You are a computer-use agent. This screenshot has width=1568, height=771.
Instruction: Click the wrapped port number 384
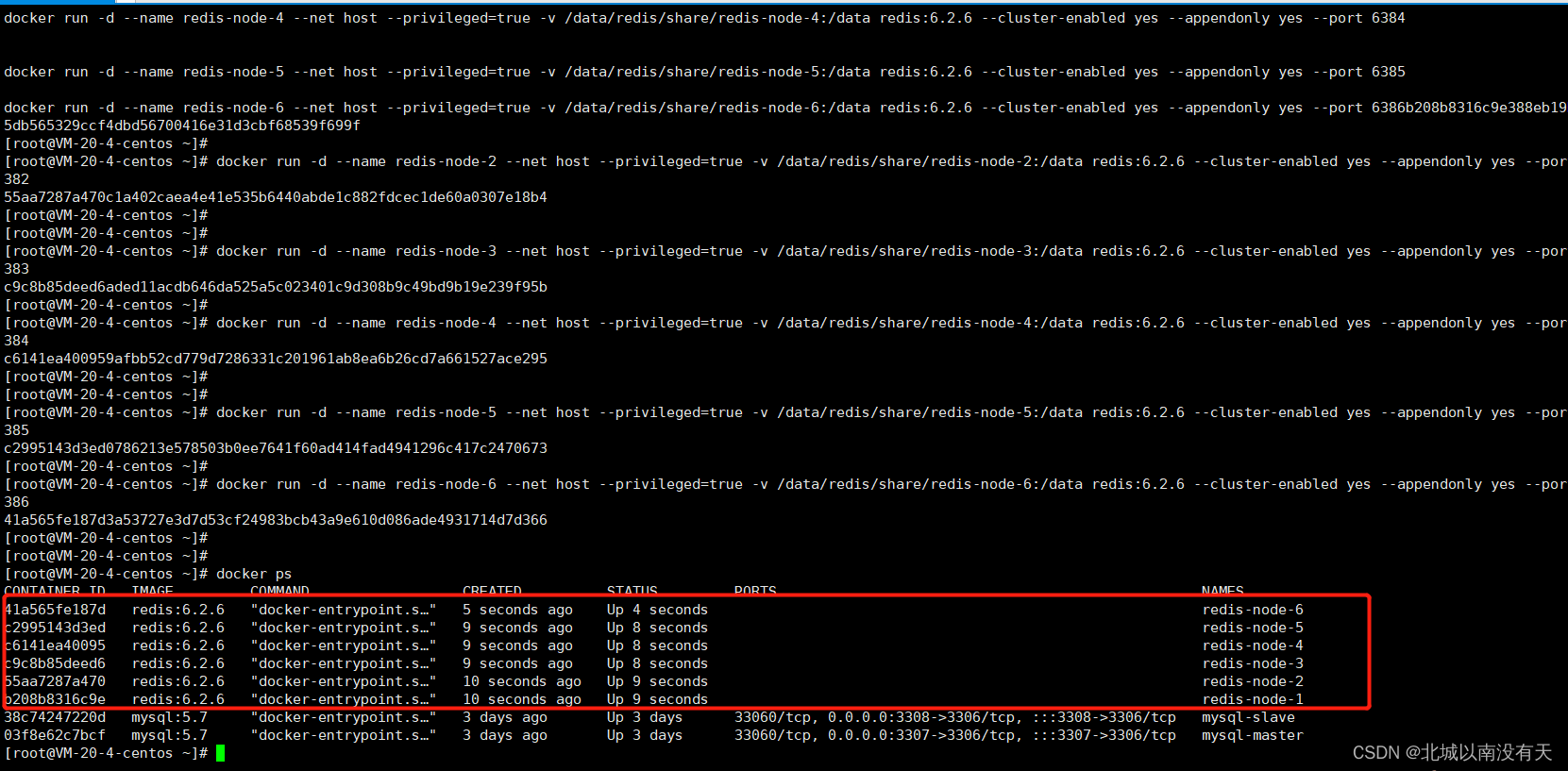click(x=16, y=341)
